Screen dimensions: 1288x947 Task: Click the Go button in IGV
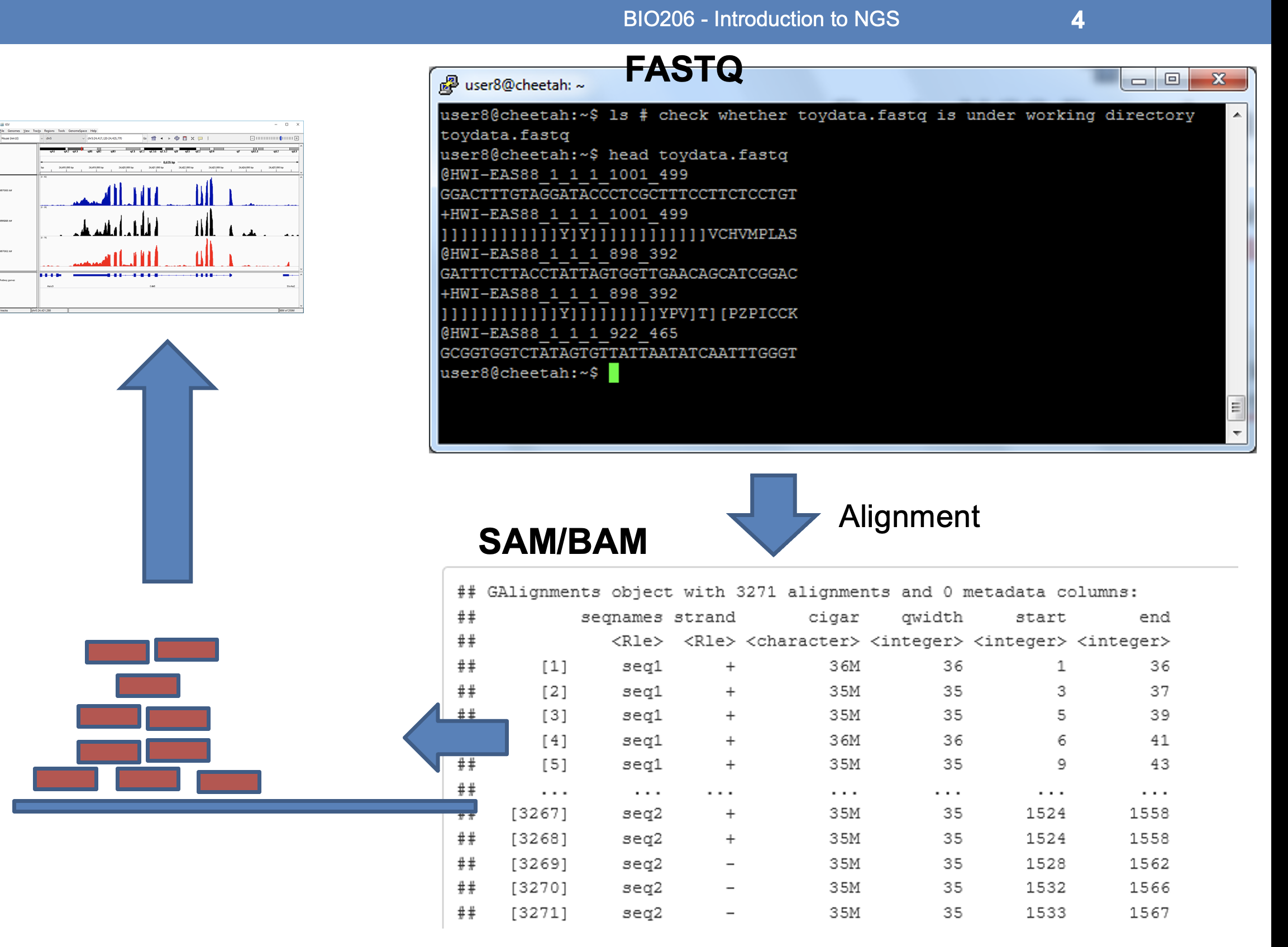[x=145, y=138]
